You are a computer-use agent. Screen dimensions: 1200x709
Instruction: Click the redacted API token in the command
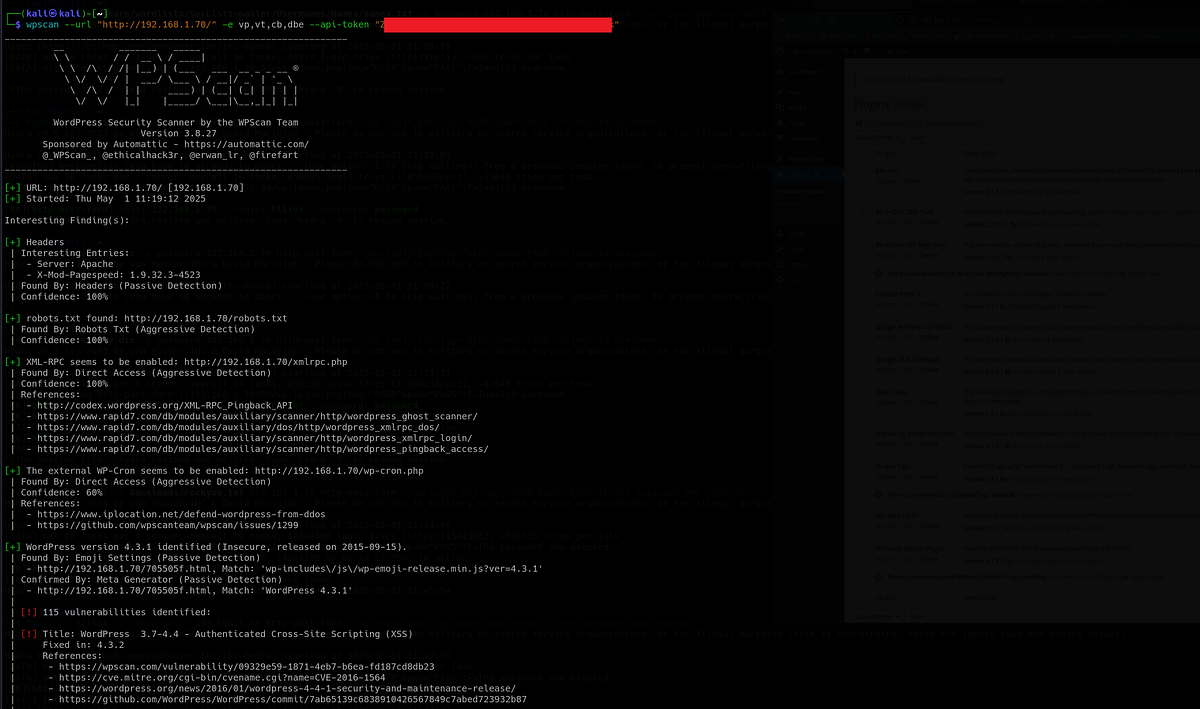click(497, 24)
